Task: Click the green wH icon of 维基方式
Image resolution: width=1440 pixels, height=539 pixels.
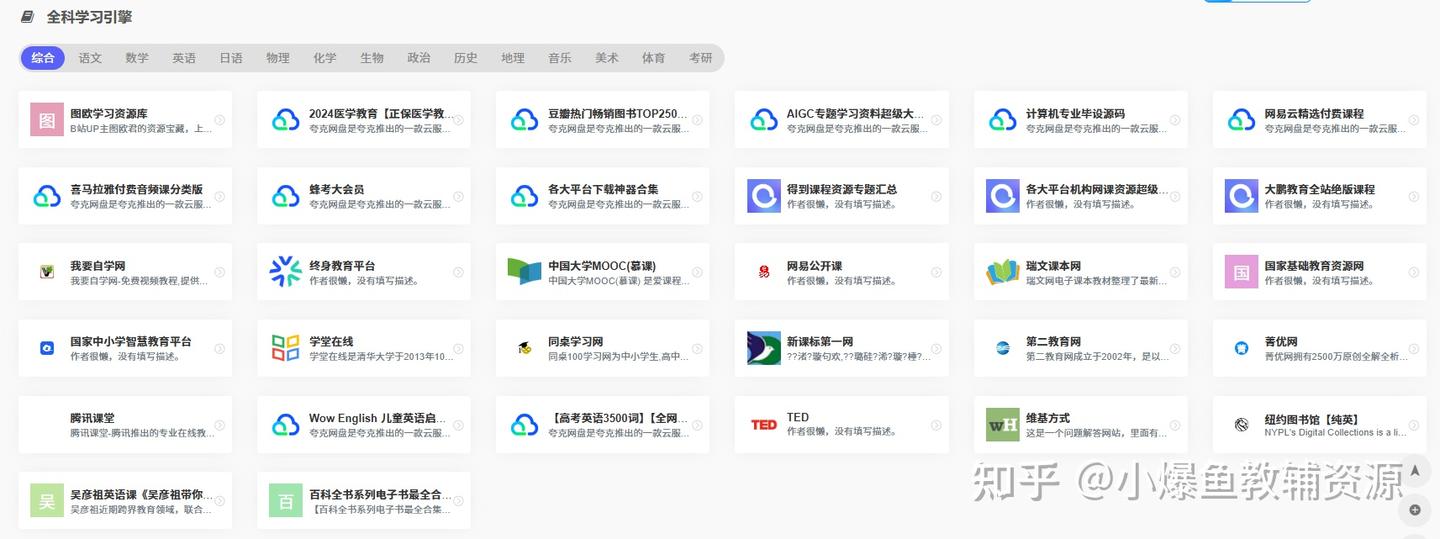Action: point(1003,424)
